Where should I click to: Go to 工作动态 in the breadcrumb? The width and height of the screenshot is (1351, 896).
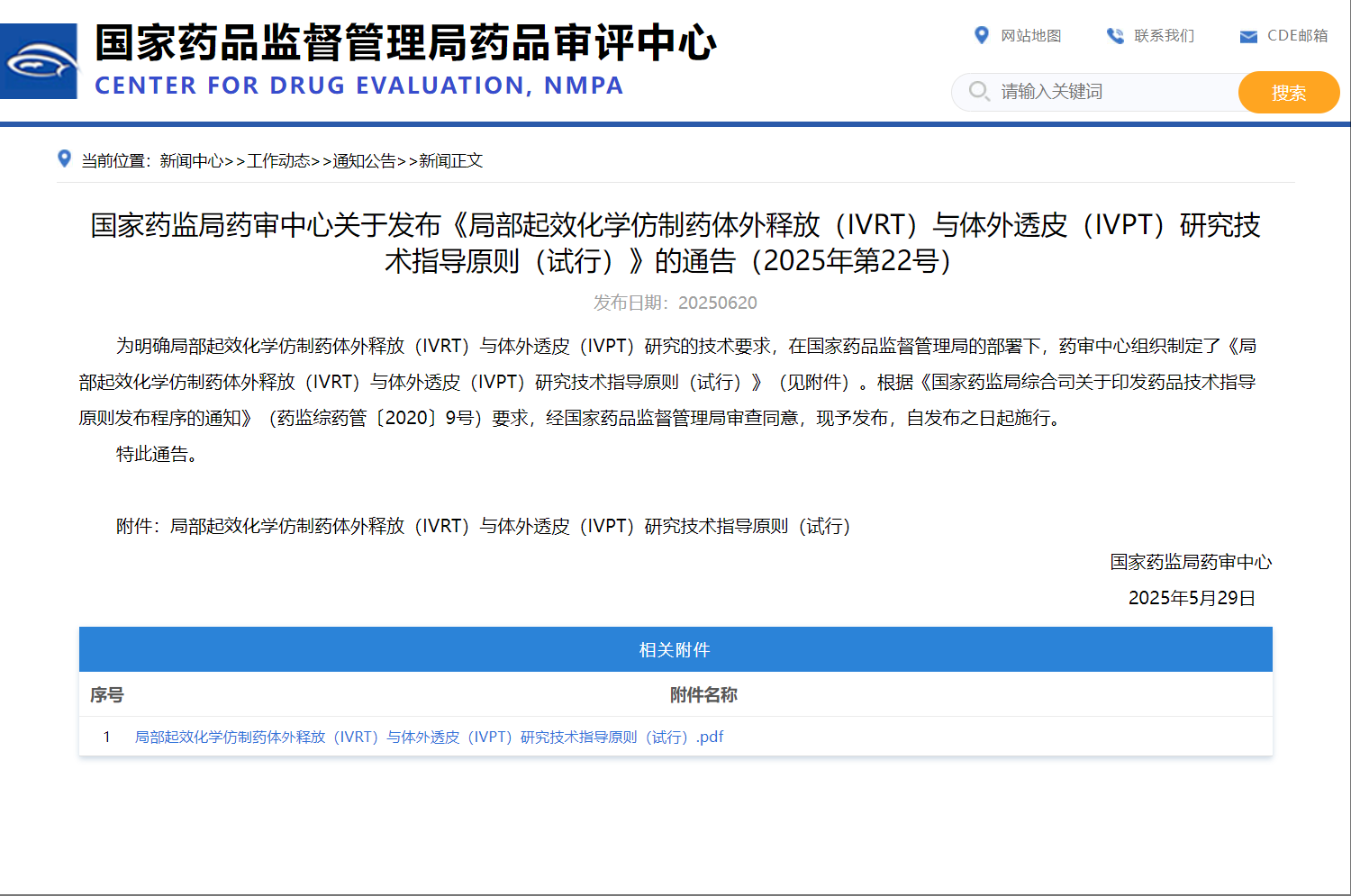pyautogui.click(x=279, y=160)
